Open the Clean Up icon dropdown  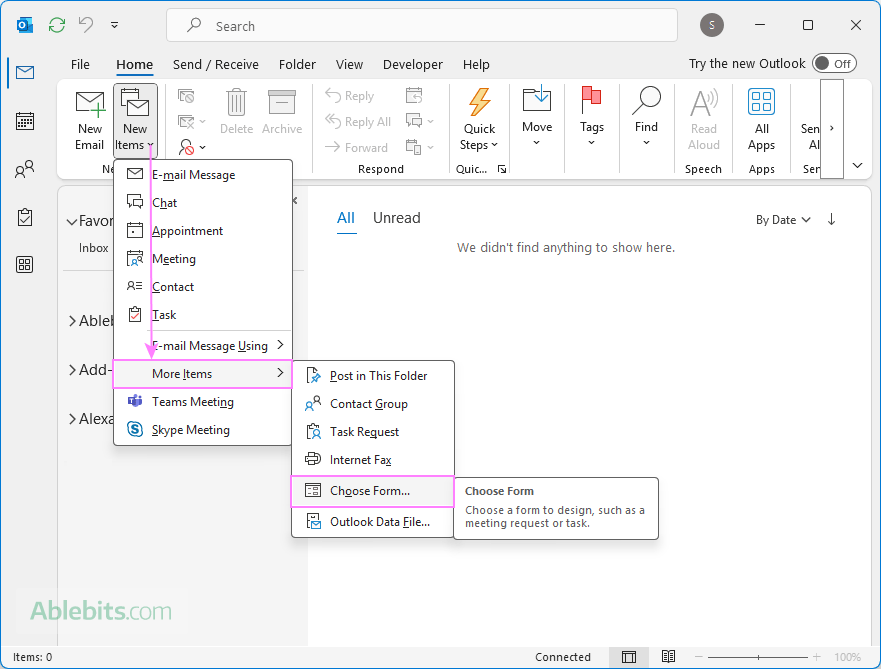[x=192, y=122]
